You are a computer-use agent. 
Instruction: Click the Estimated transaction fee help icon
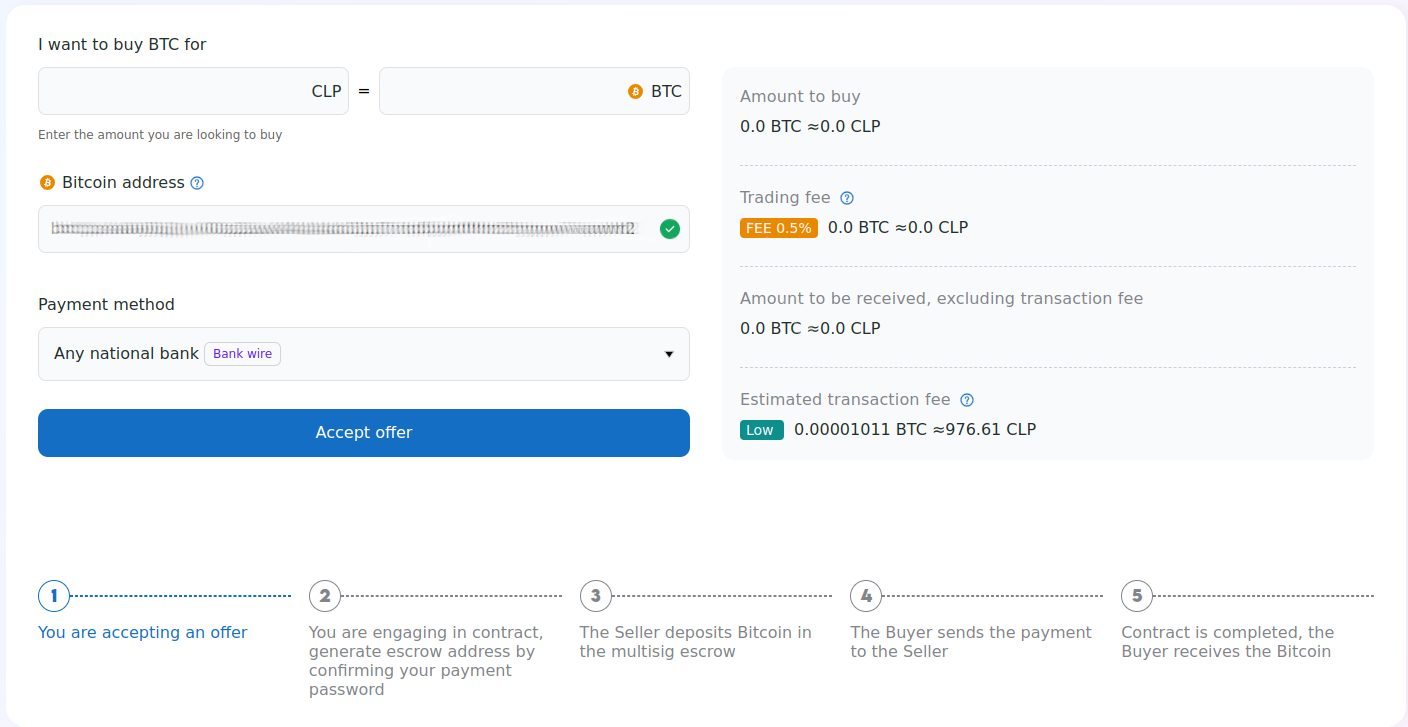pos(967,400)
